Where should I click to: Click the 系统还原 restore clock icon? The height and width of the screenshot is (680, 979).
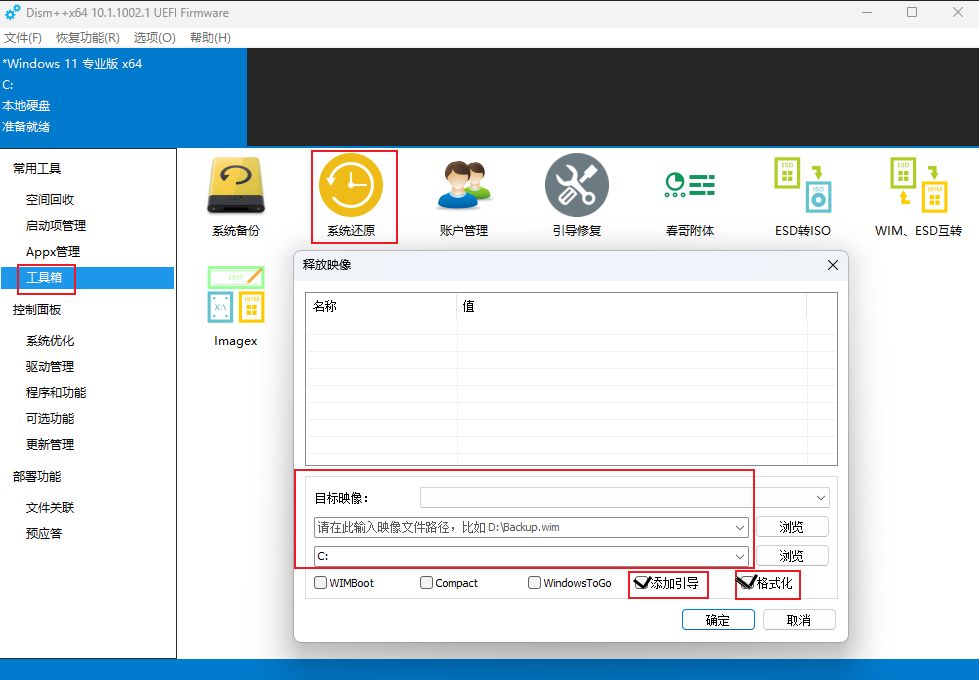(x=351, y=186)
